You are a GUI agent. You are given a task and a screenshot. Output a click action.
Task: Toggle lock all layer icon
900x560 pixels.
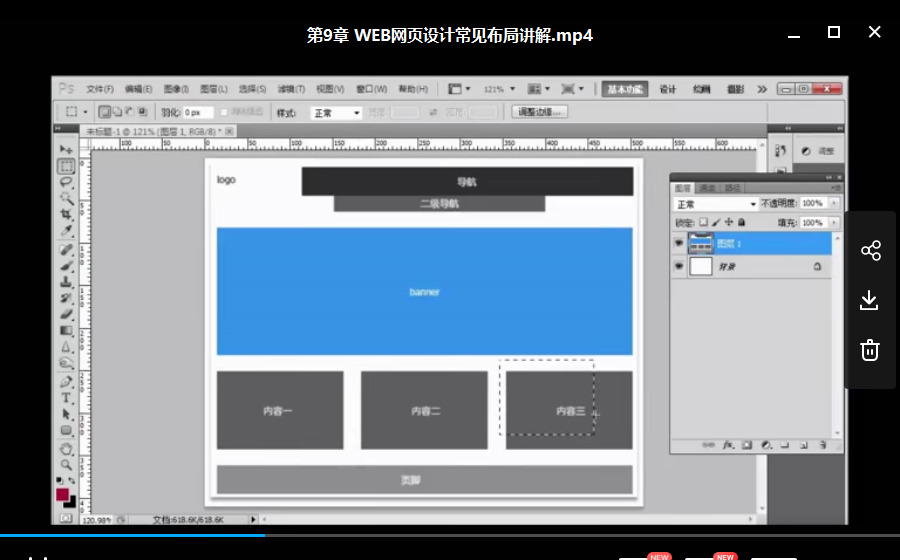[742, 222]
